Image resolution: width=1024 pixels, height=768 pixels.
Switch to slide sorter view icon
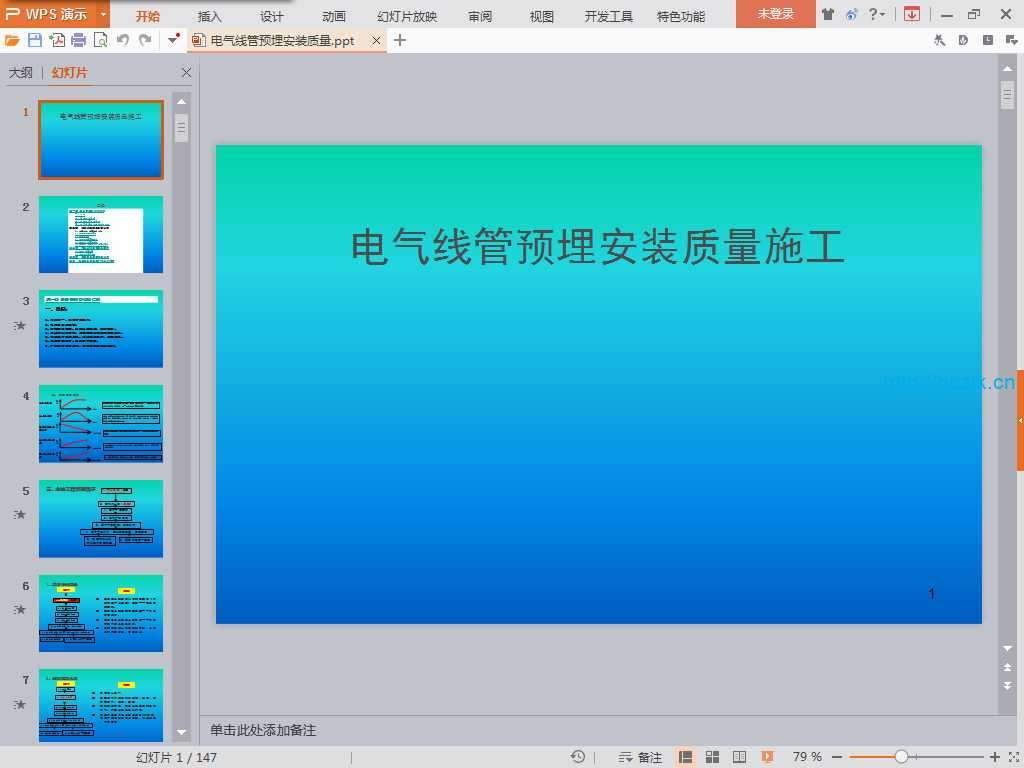coord(713,757)
